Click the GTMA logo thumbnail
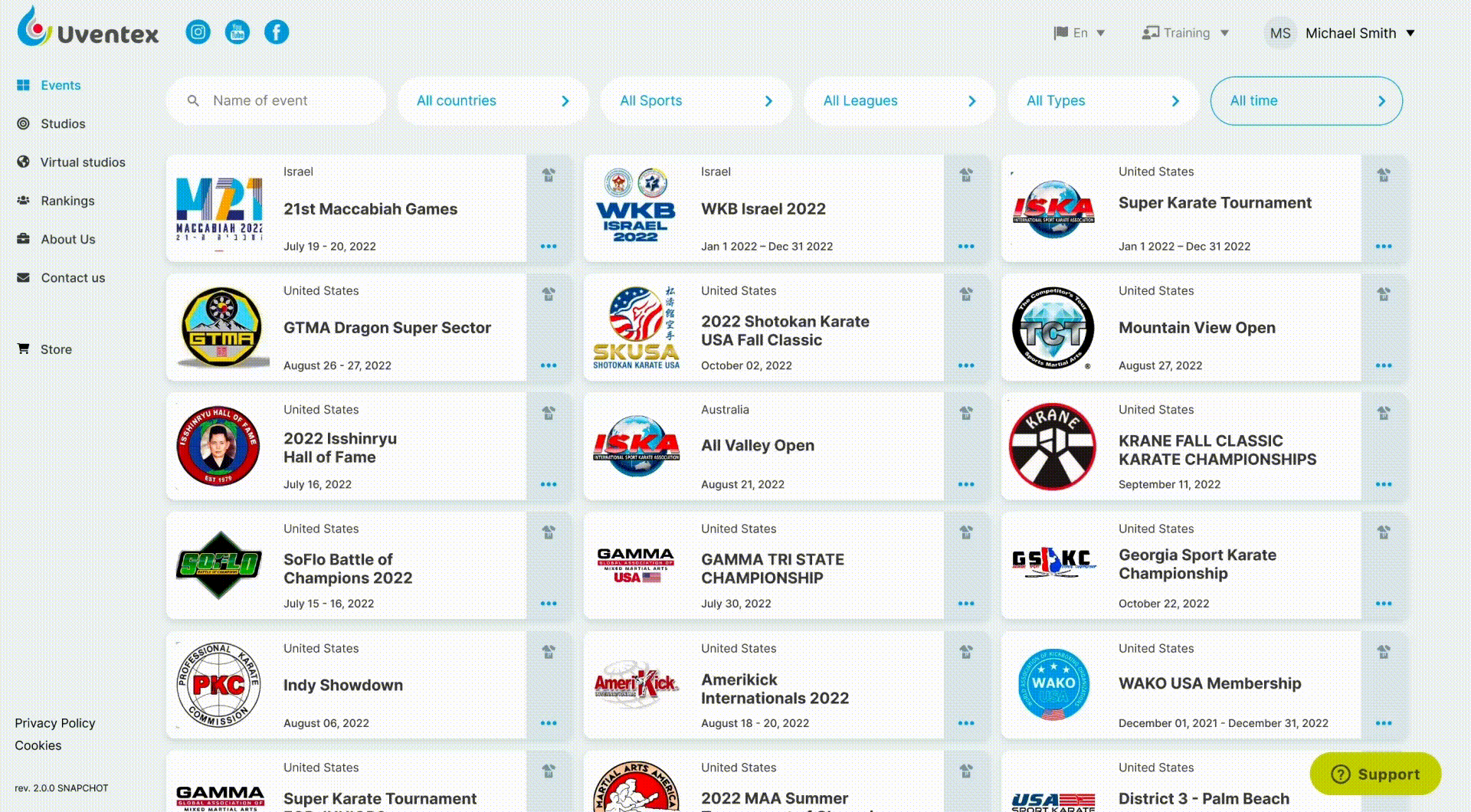Viewport: 1471px width, 812px height. click(221, 327)
